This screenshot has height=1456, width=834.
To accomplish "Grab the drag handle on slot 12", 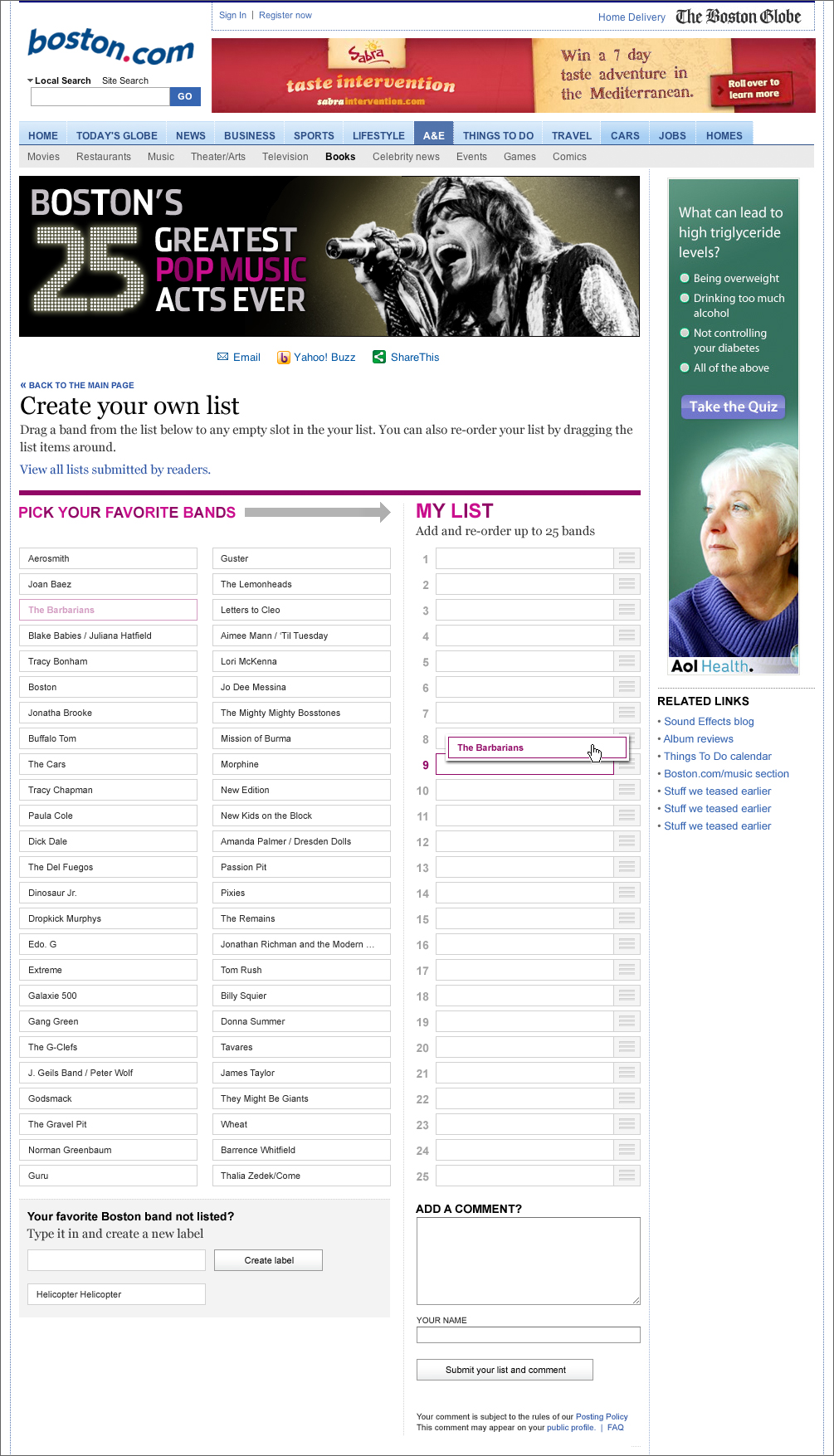I will pyautogui.click(x=627, y=841).
